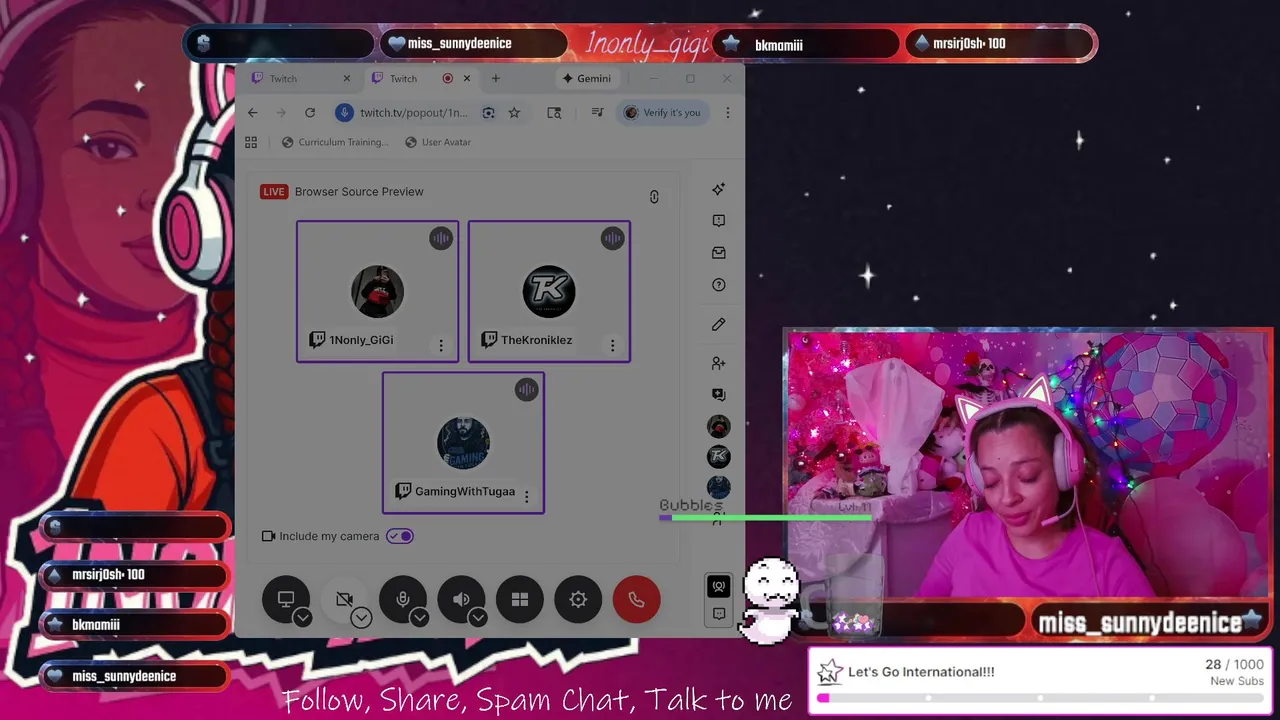Click the microphone icon in the address bar

(x=344, y=113)
